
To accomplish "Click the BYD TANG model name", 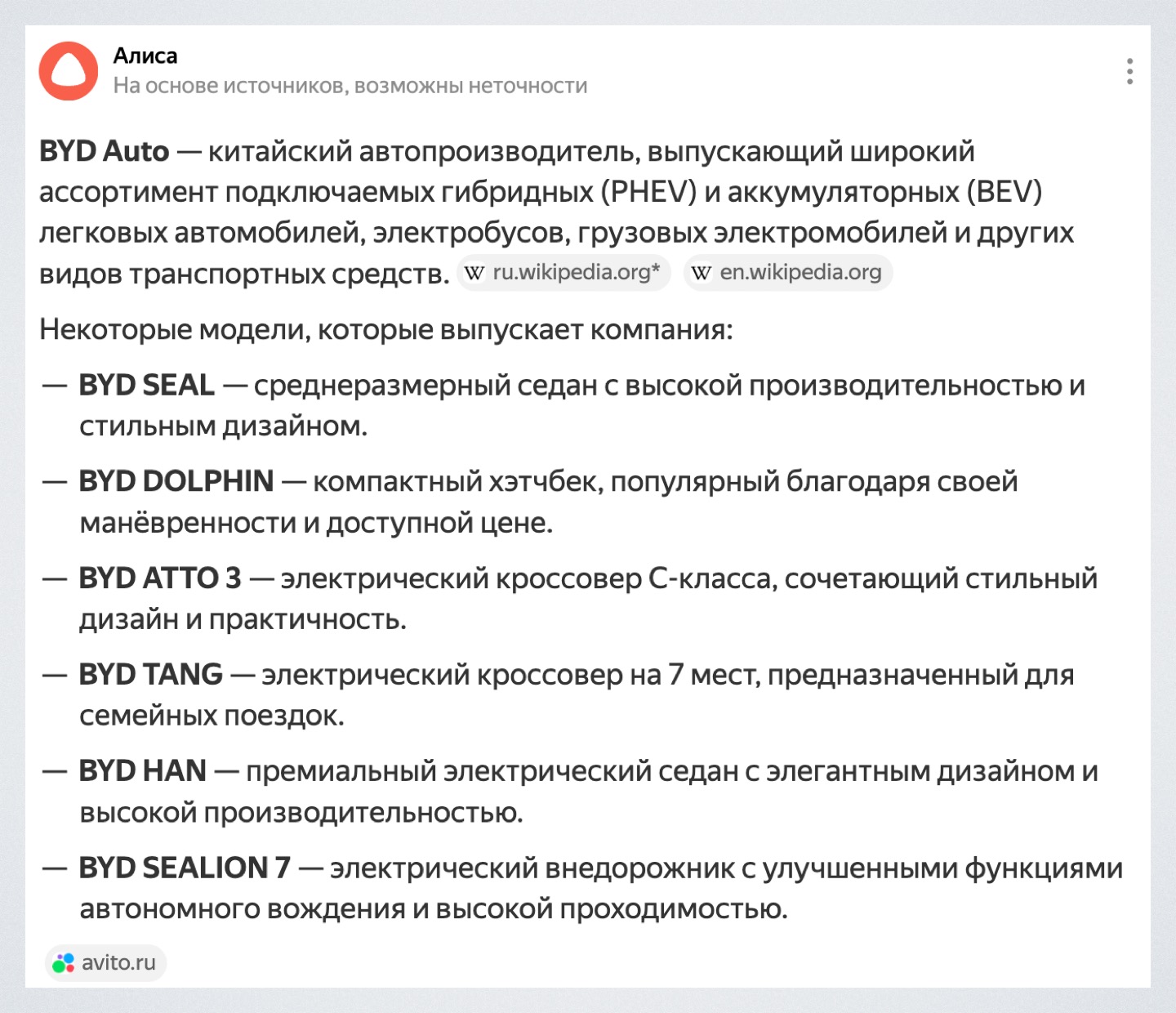I will pyautogui.click(x=150, y=674).
